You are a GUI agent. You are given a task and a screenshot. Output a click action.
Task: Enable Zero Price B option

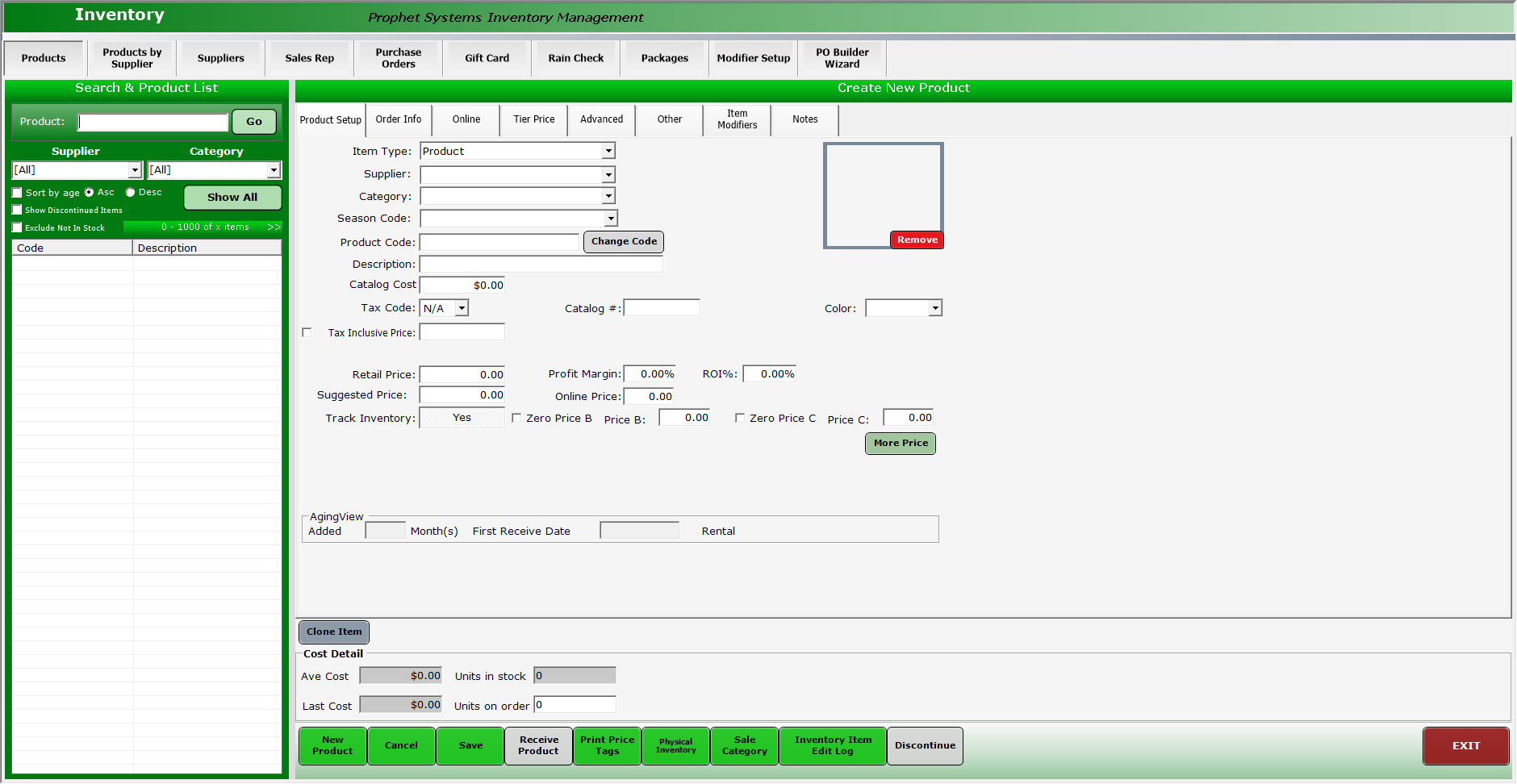pos(516,417)
